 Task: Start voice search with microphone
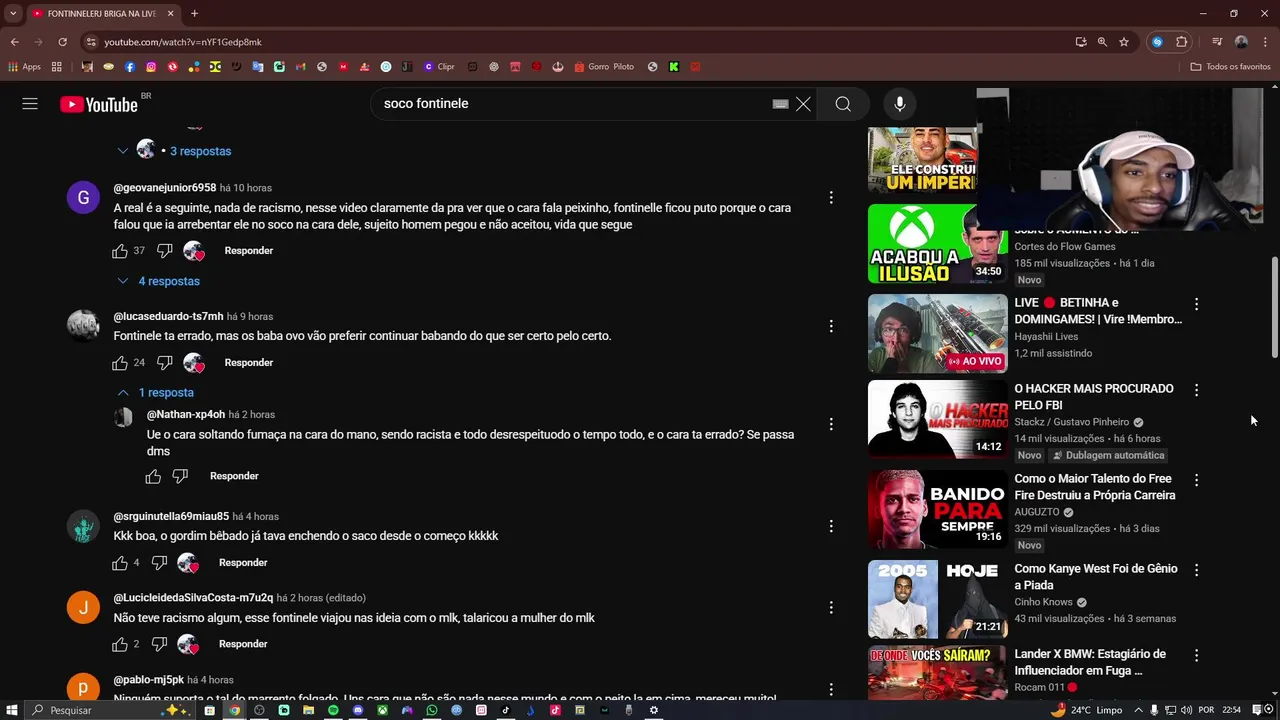(900, 104)
